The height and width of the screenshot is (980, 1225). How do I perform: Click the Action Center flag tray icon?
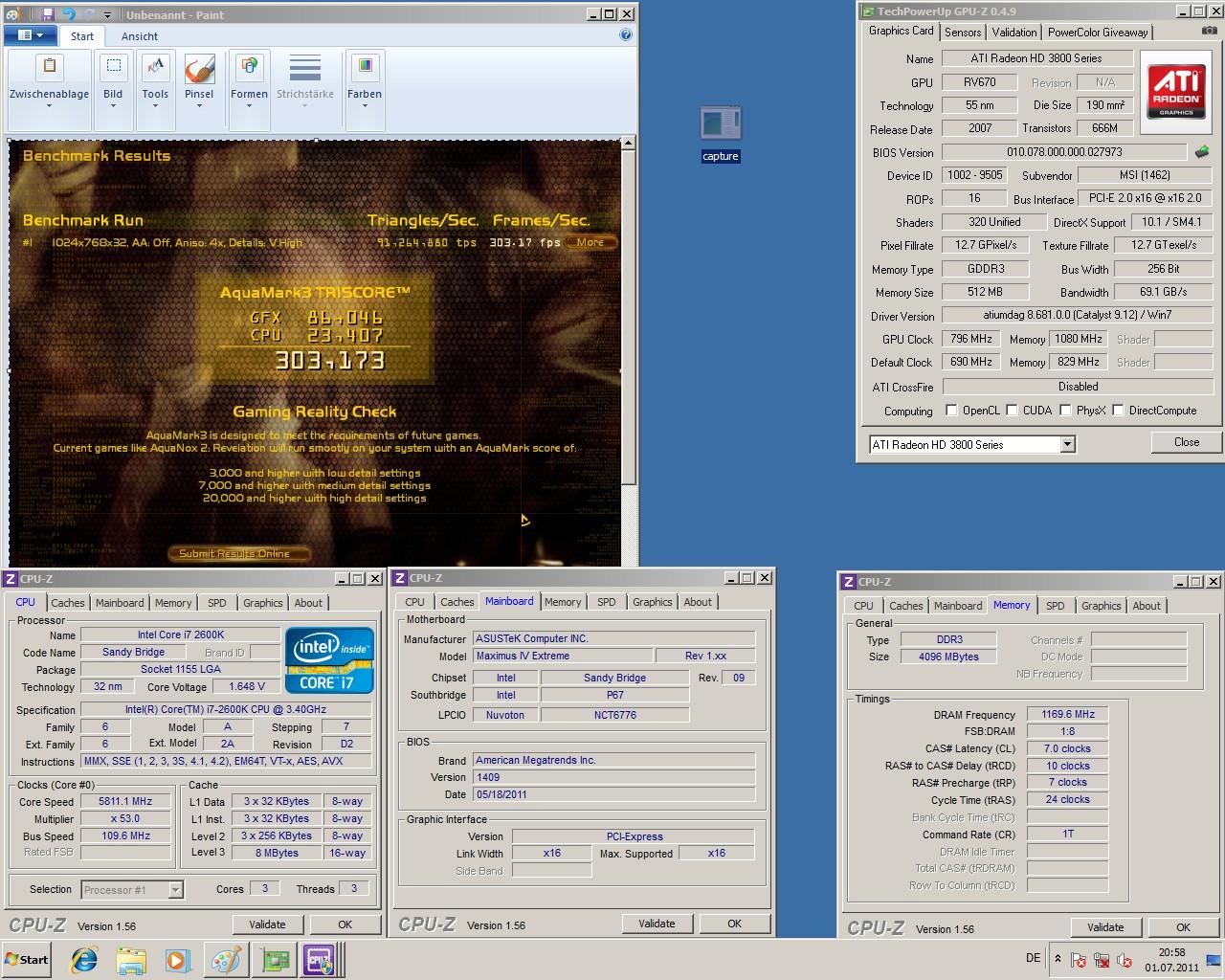(1079, 960)
